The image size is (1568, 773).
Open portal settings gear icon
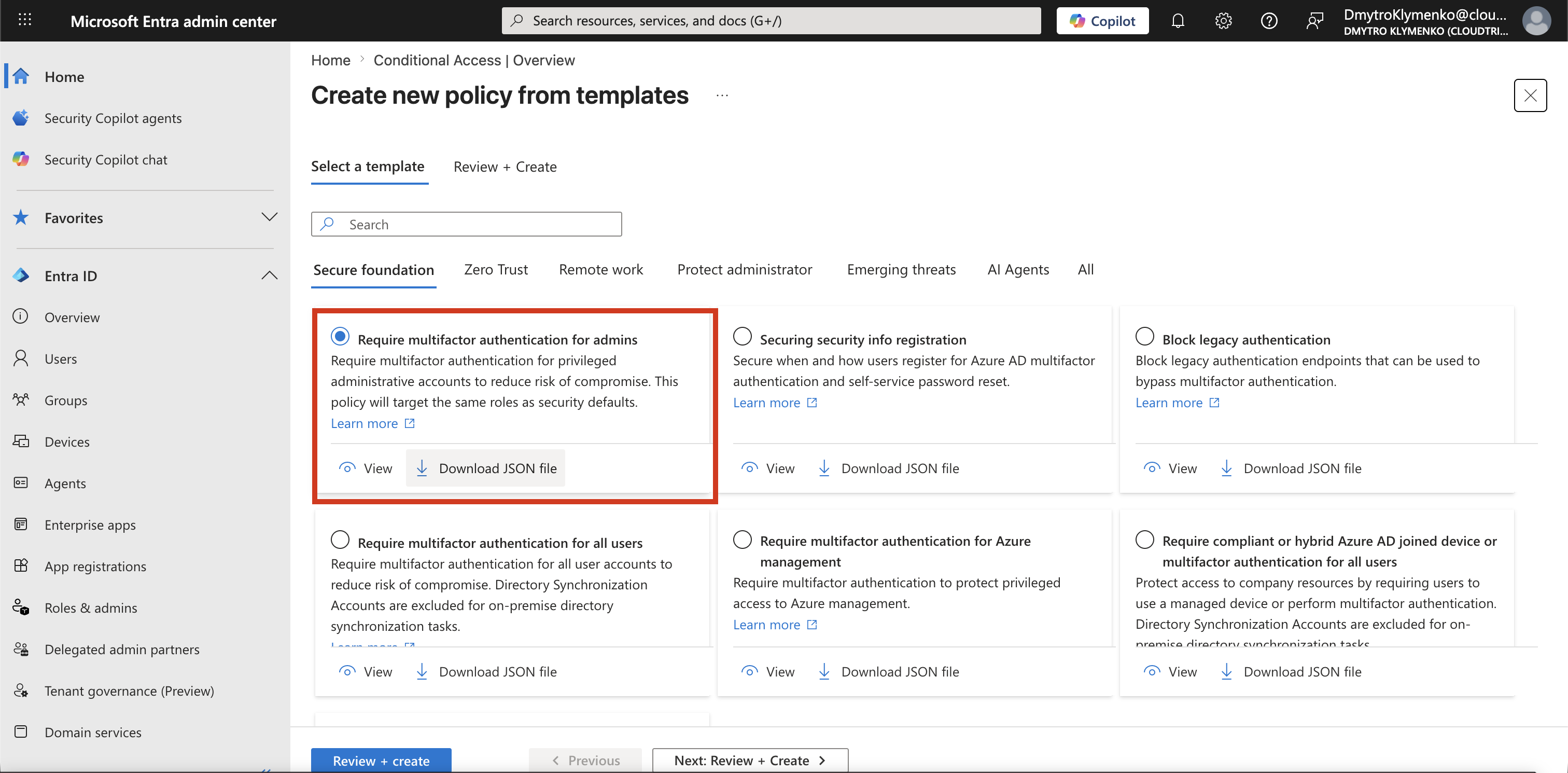[1224, 21]
